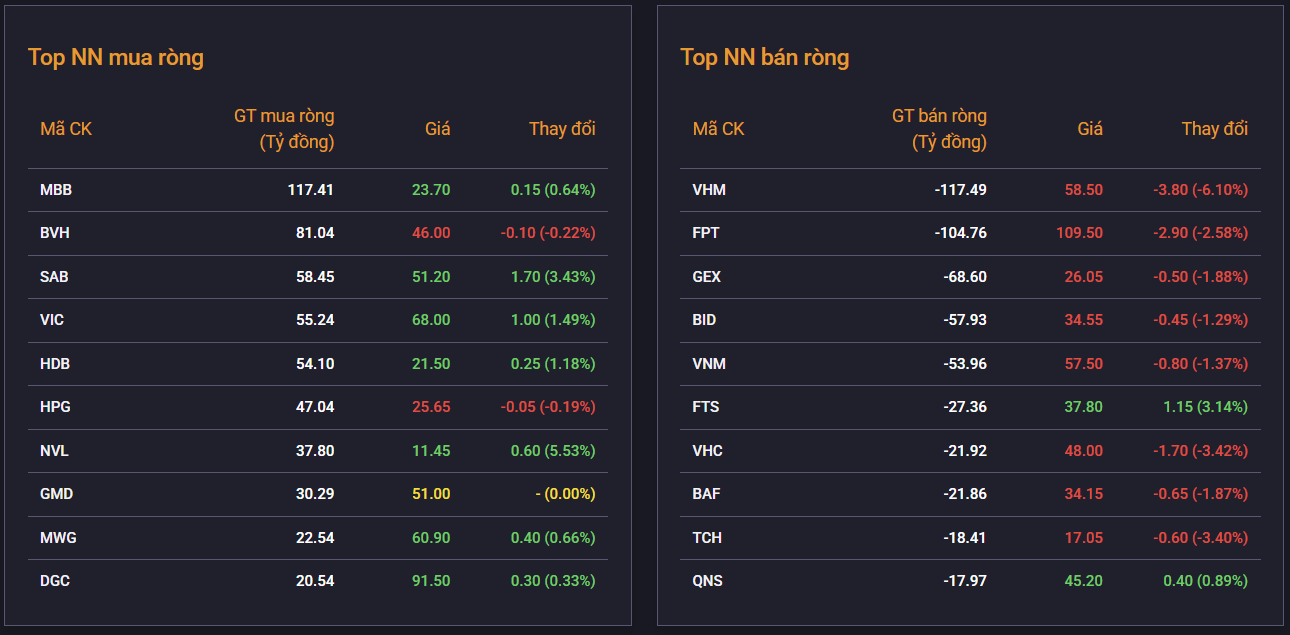Click change value 1.15 (3.14%)
1290x635 pixels.
tap(1205, 407)
